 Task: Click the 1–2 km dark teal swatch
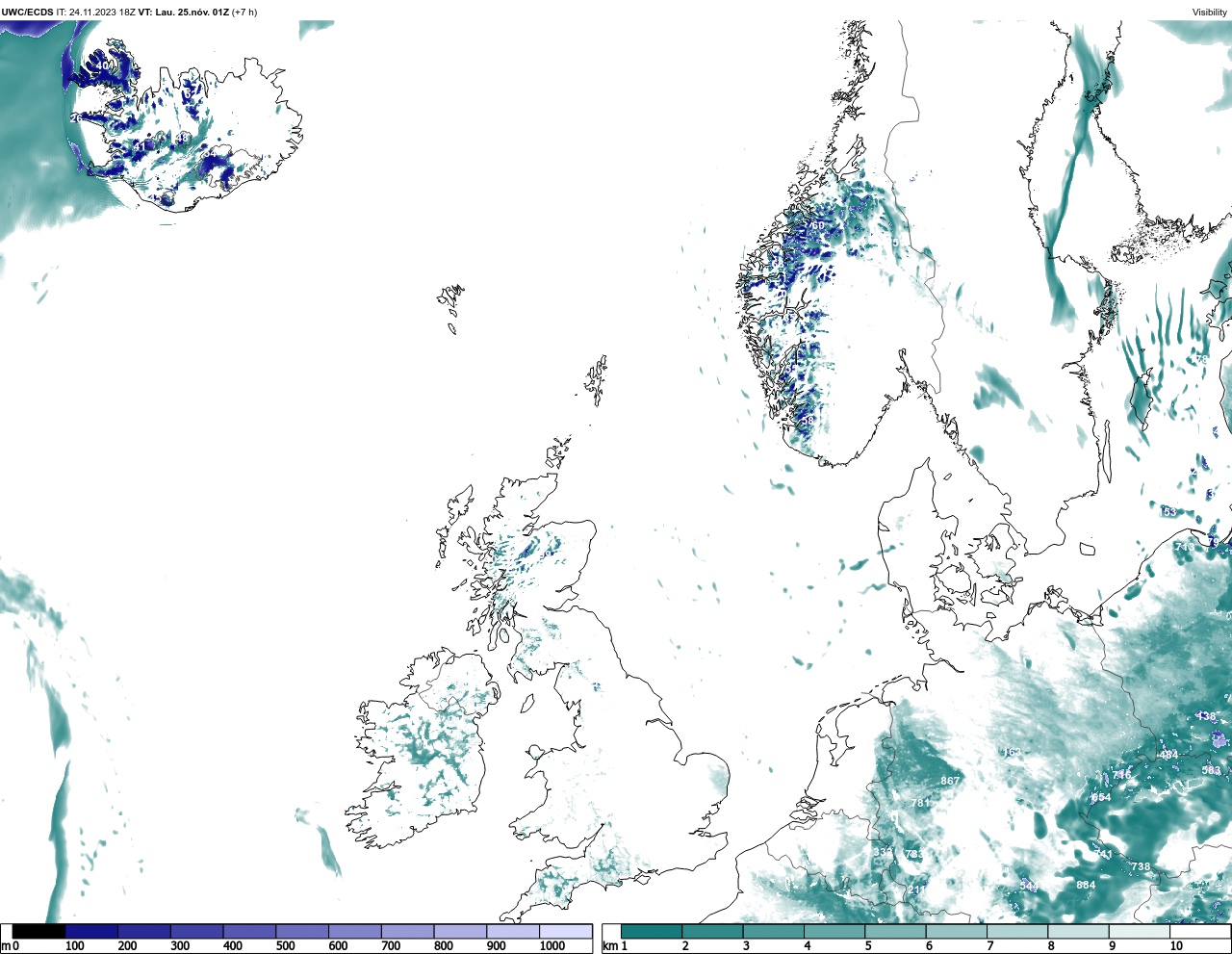[x=652, y=931]
